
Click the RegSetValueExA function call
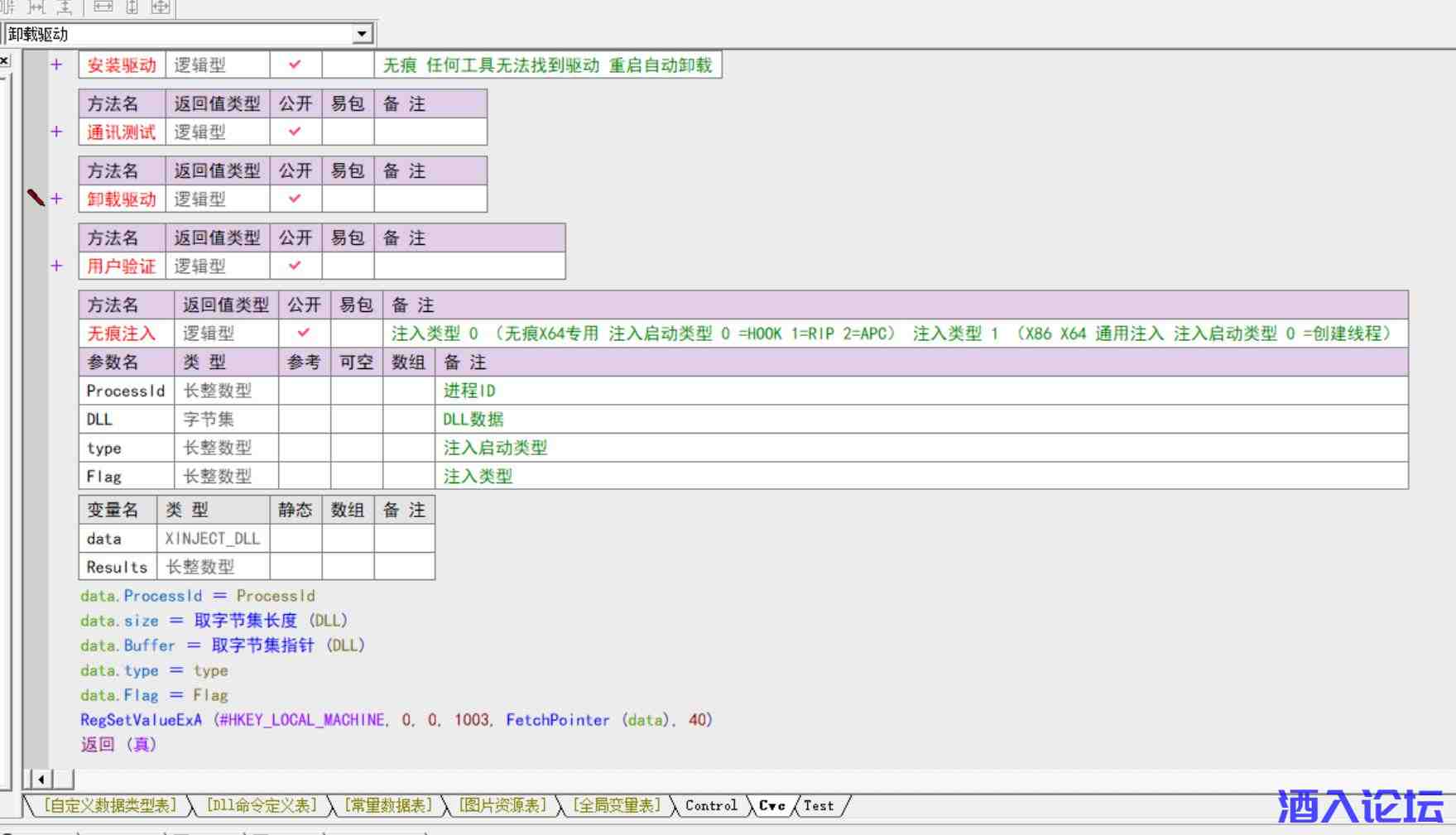coord(141,720)
